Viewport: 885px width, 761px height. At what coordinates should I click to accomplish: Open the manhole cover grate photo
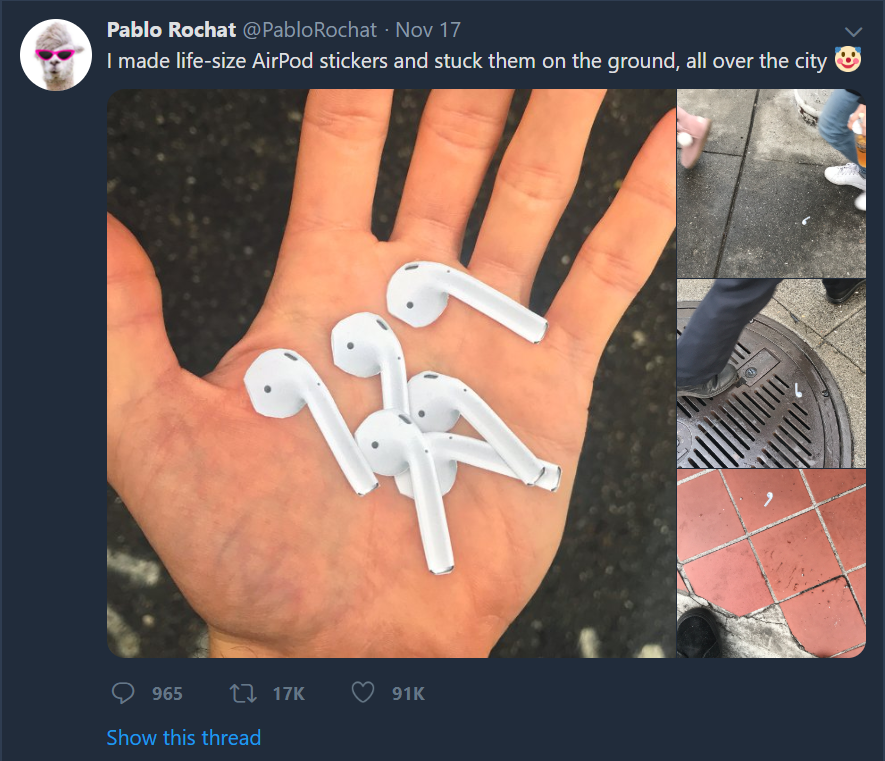point(771,373)
